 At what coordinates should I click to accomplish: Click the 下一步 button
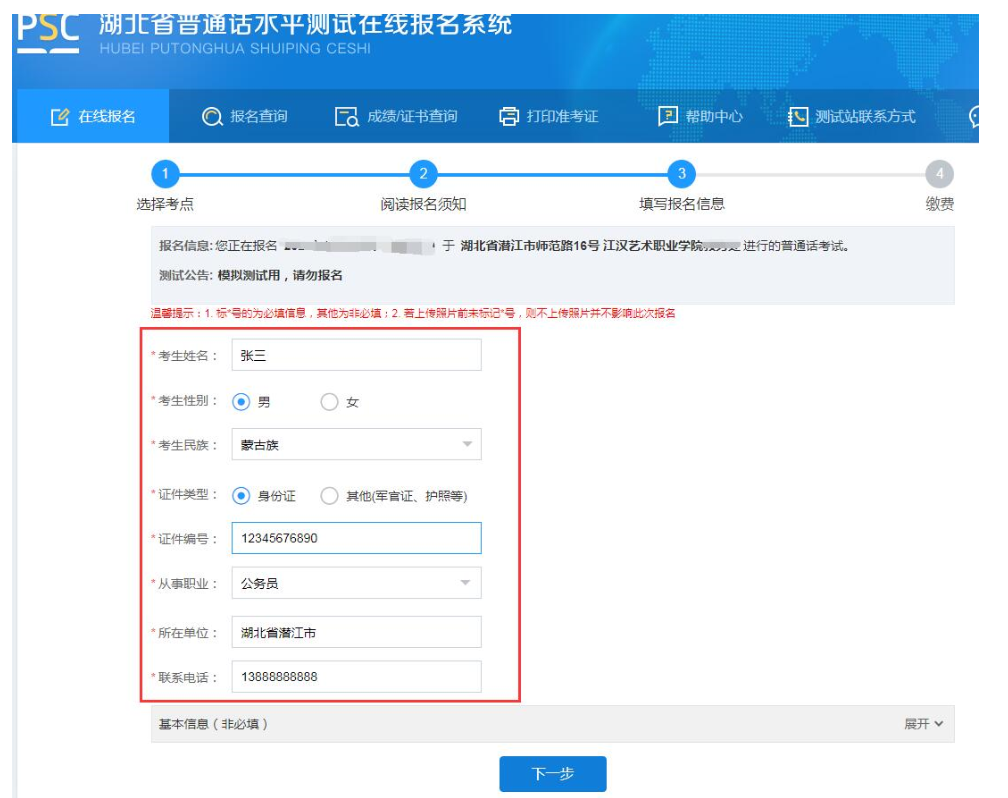point(553,774)
